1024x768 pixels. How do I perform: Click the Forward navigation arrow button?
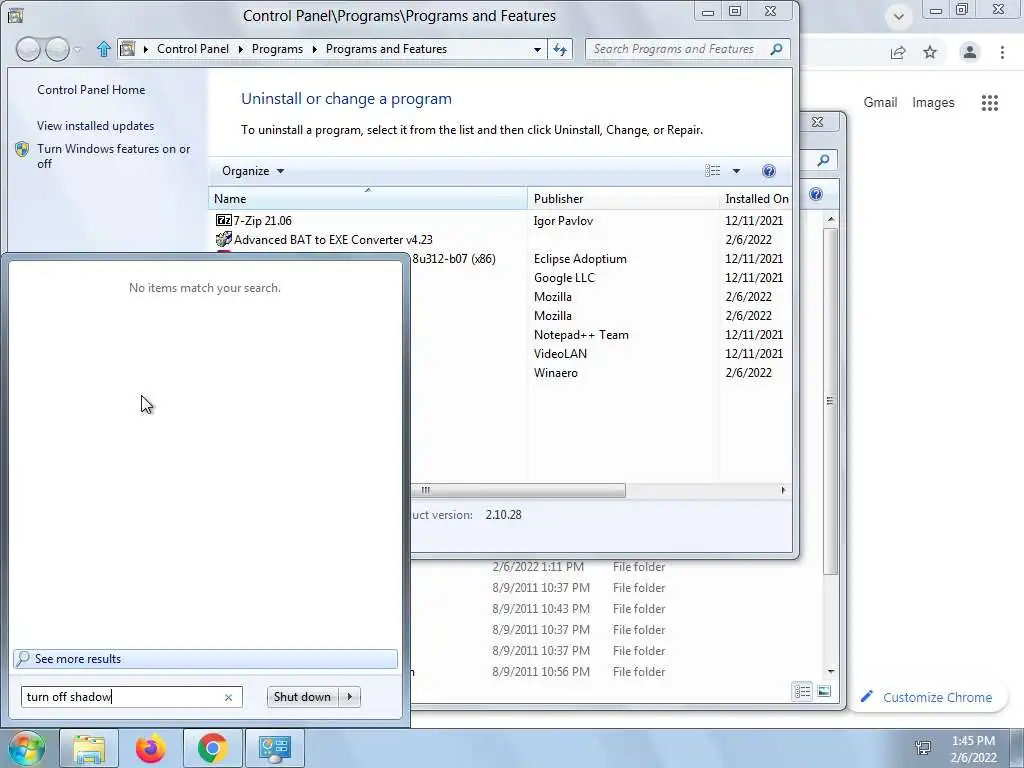[x=57, y=49]
